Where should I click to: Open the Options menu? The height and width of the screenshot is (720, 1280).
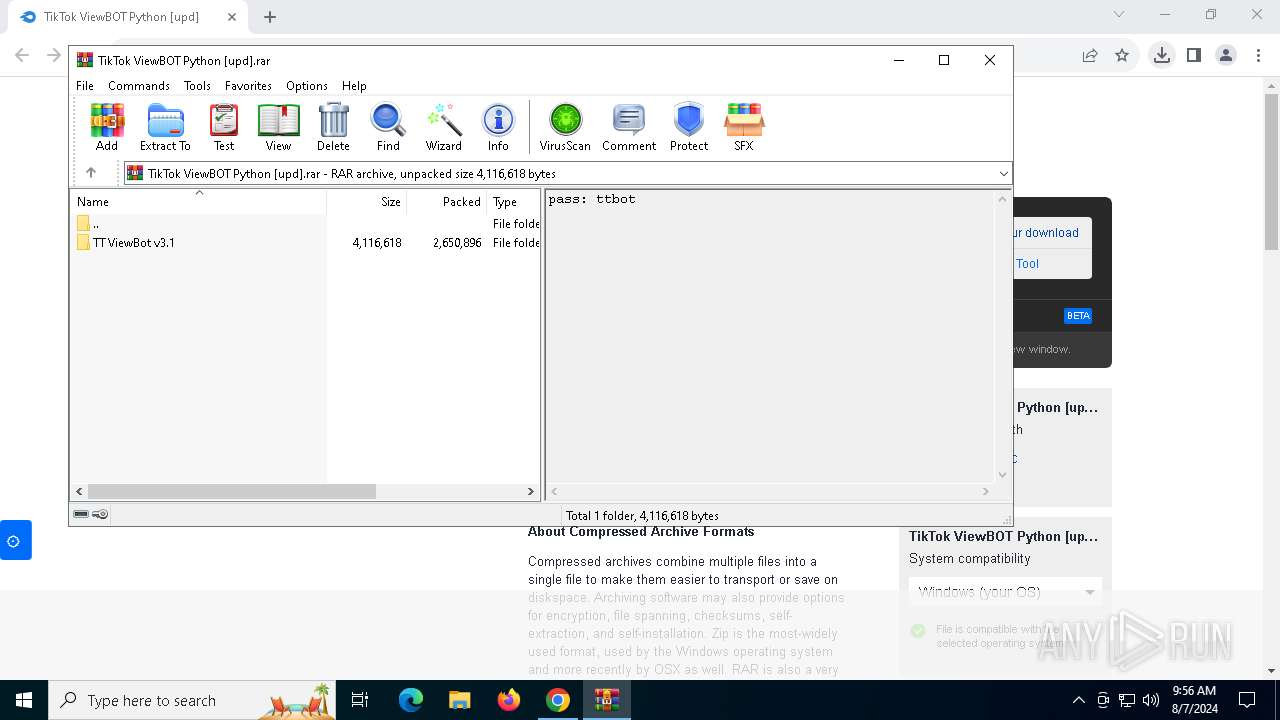(307, 86)
